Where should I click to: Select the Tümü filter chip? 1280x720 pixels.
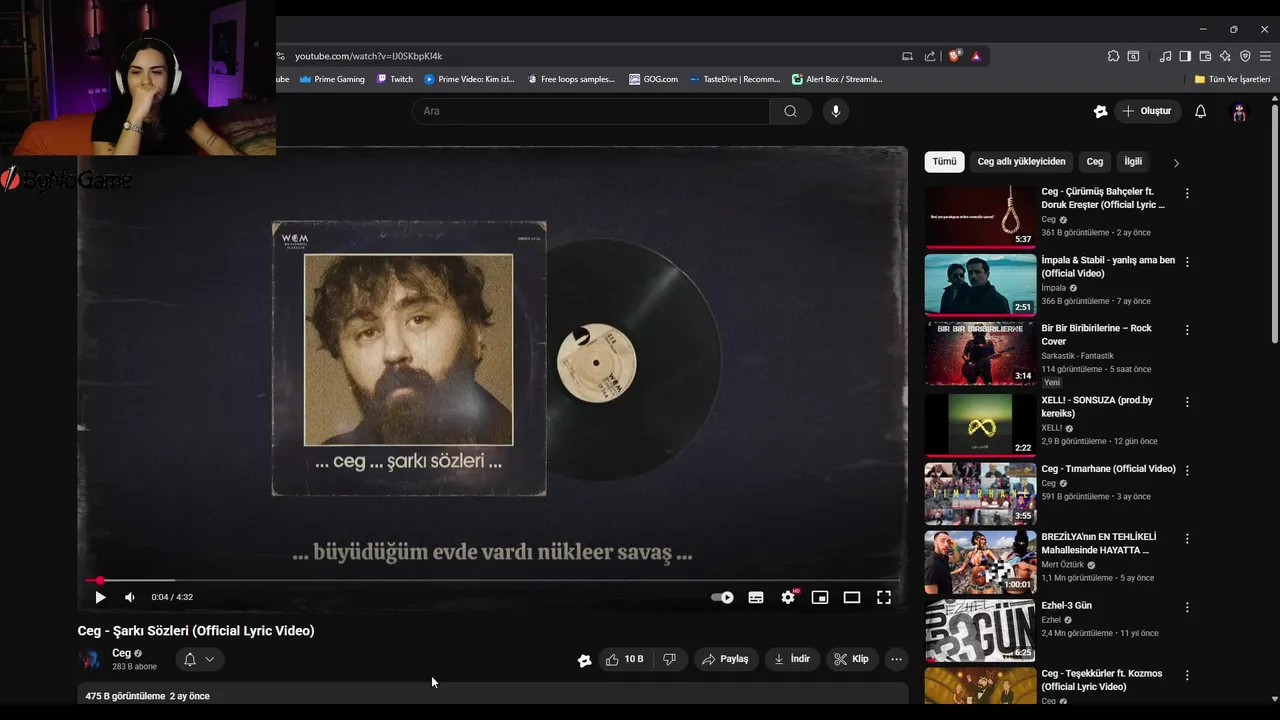(x=945, y=161)
